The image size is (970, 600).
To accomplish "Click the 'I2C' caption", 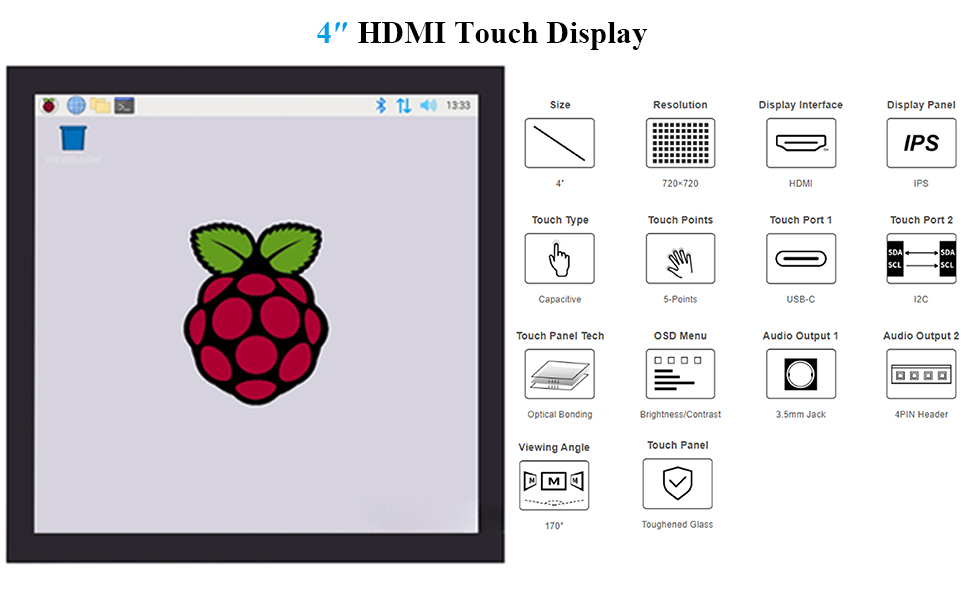I will click(x=921, y=299).
